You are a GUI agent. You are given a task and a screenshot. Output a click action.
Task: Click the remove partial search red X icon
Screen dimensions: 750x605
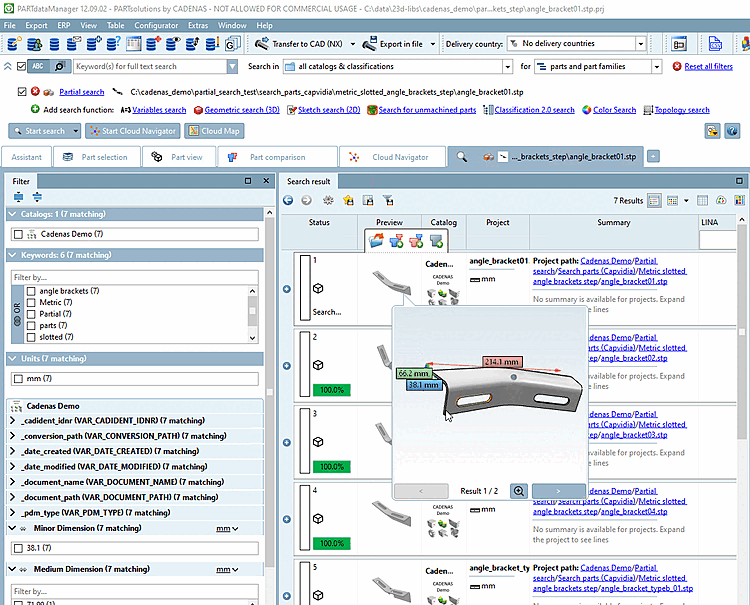[x=34, y=92]
